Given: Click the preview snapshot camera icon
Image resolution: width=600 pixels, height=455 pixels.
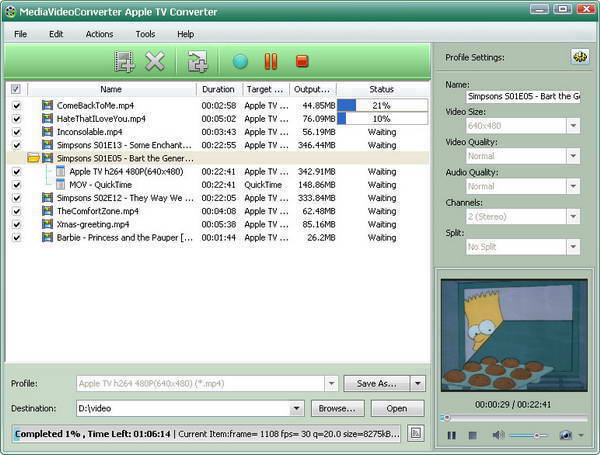Looking at the screenshot, I should coord(566,435).
